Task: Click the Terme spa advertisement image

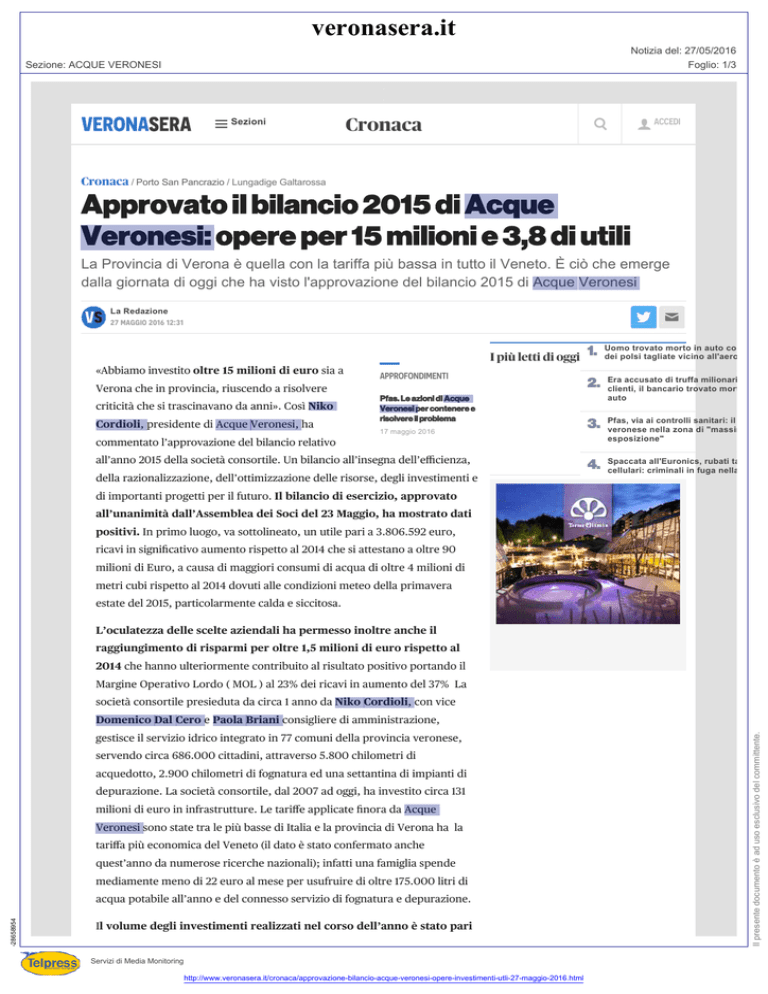Action: coord(587,553)
